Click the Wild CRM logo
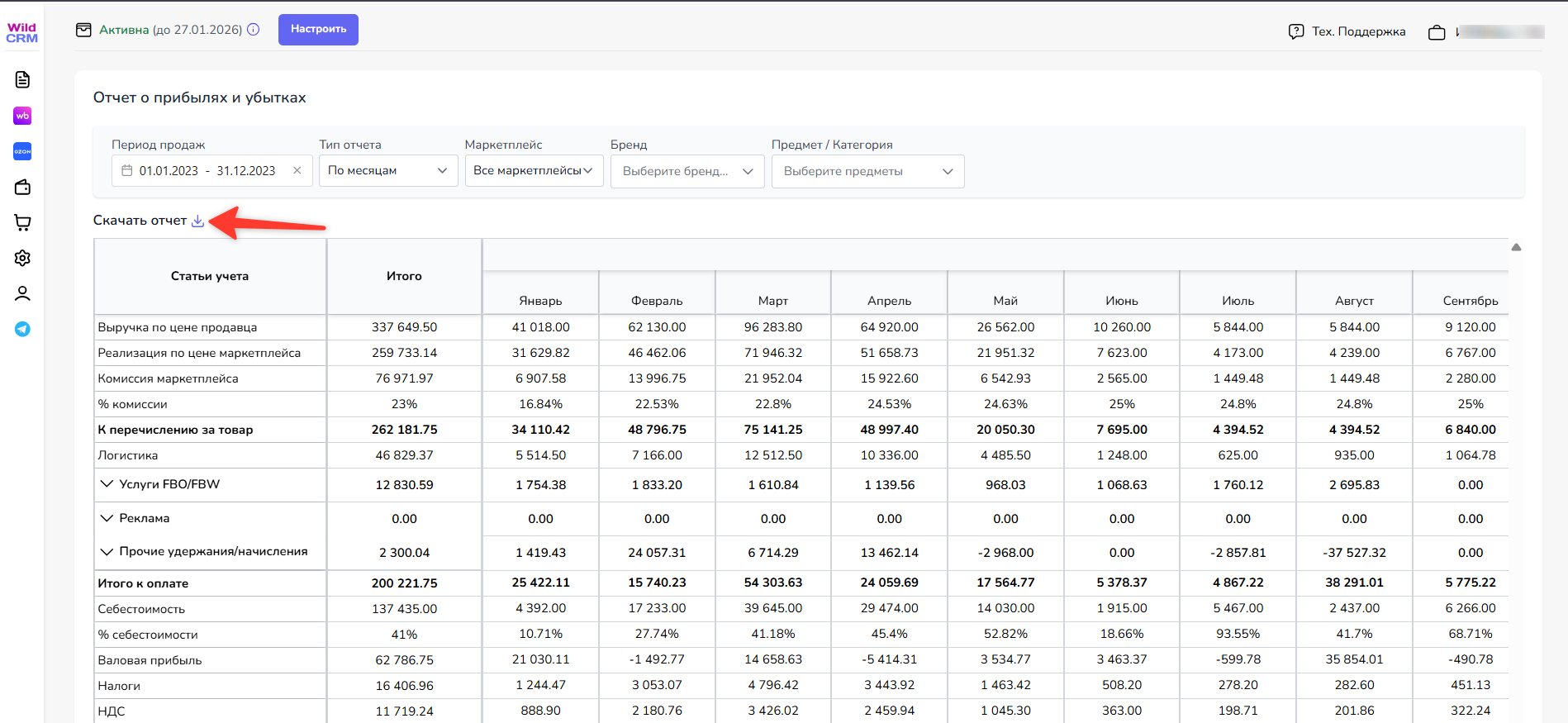This screenshot has height=723, width=1568. pos(22,33)
